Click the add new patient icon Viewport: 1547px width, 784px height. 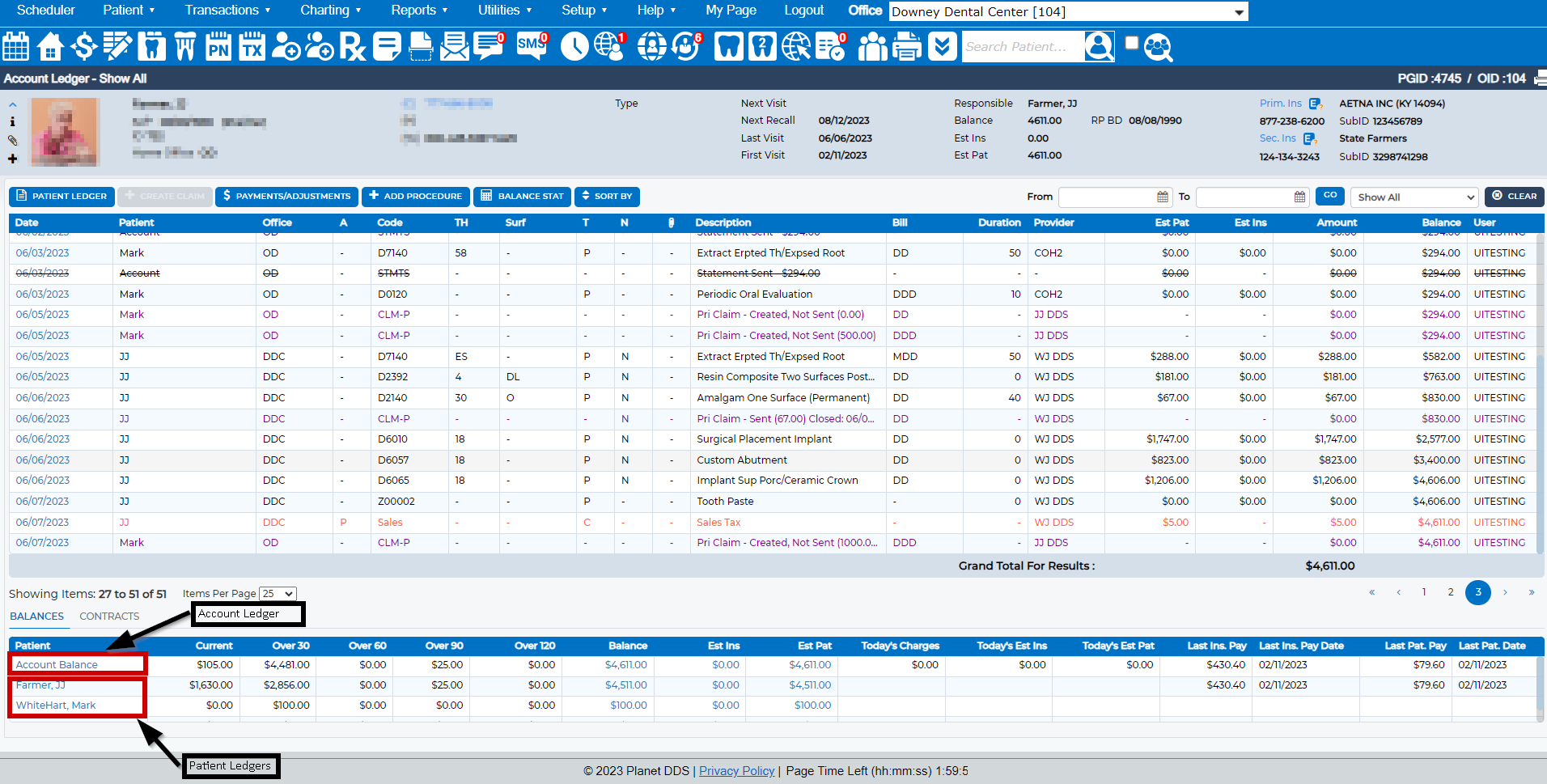click(286, 46)
